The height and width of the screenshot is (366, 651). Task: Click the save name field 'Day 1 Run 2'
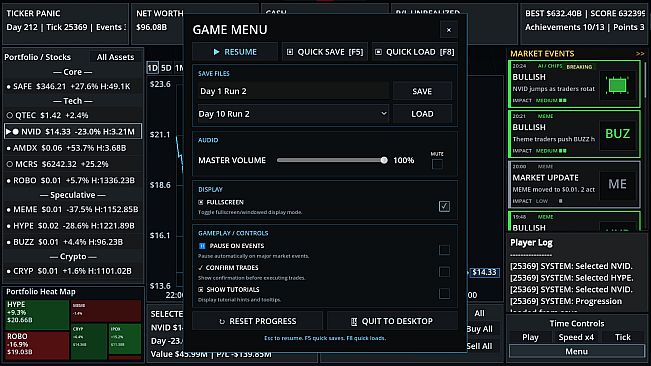coord(293,91)
